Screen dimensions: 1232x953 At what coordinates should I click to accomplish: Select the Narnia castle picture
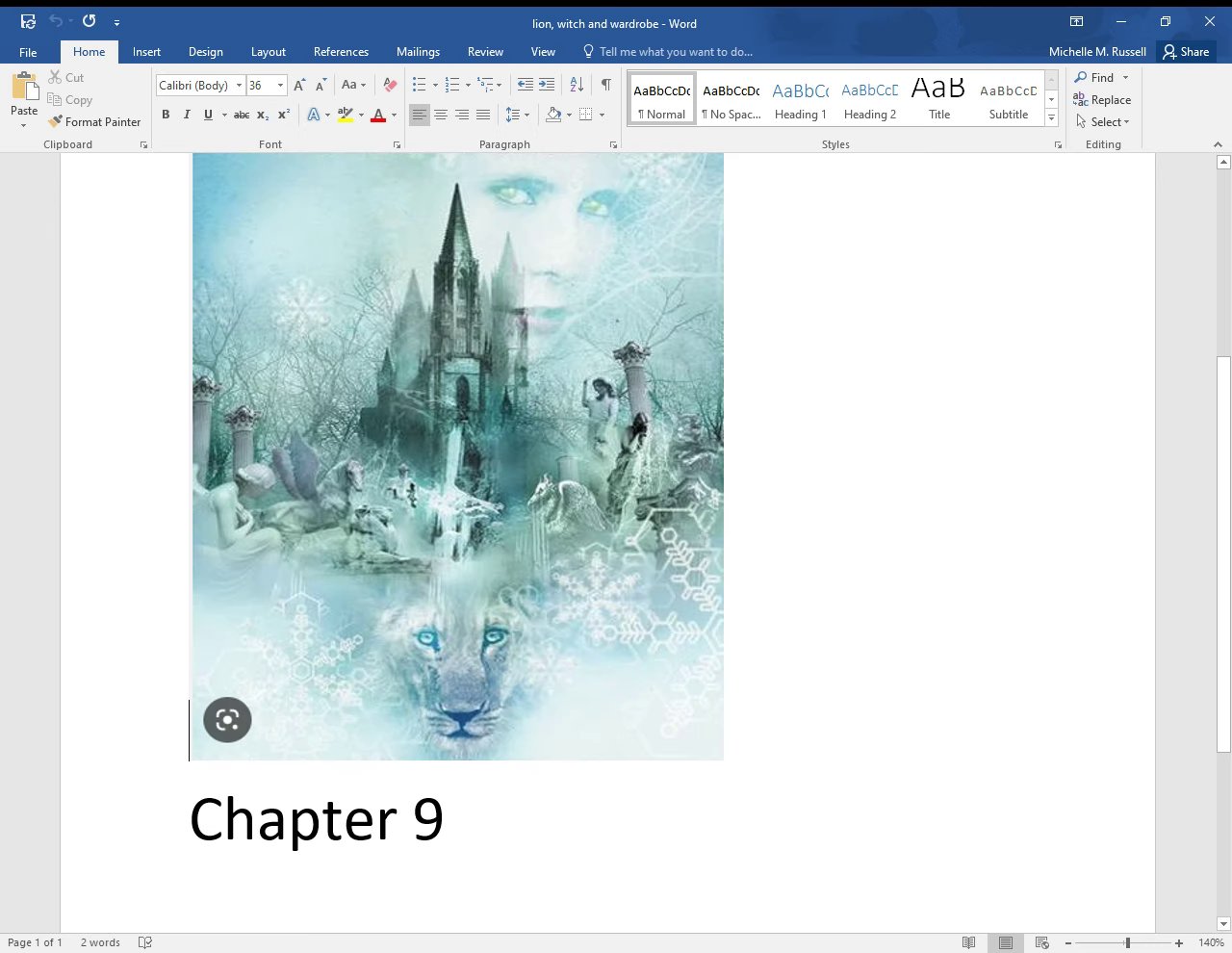click(458, 456)
